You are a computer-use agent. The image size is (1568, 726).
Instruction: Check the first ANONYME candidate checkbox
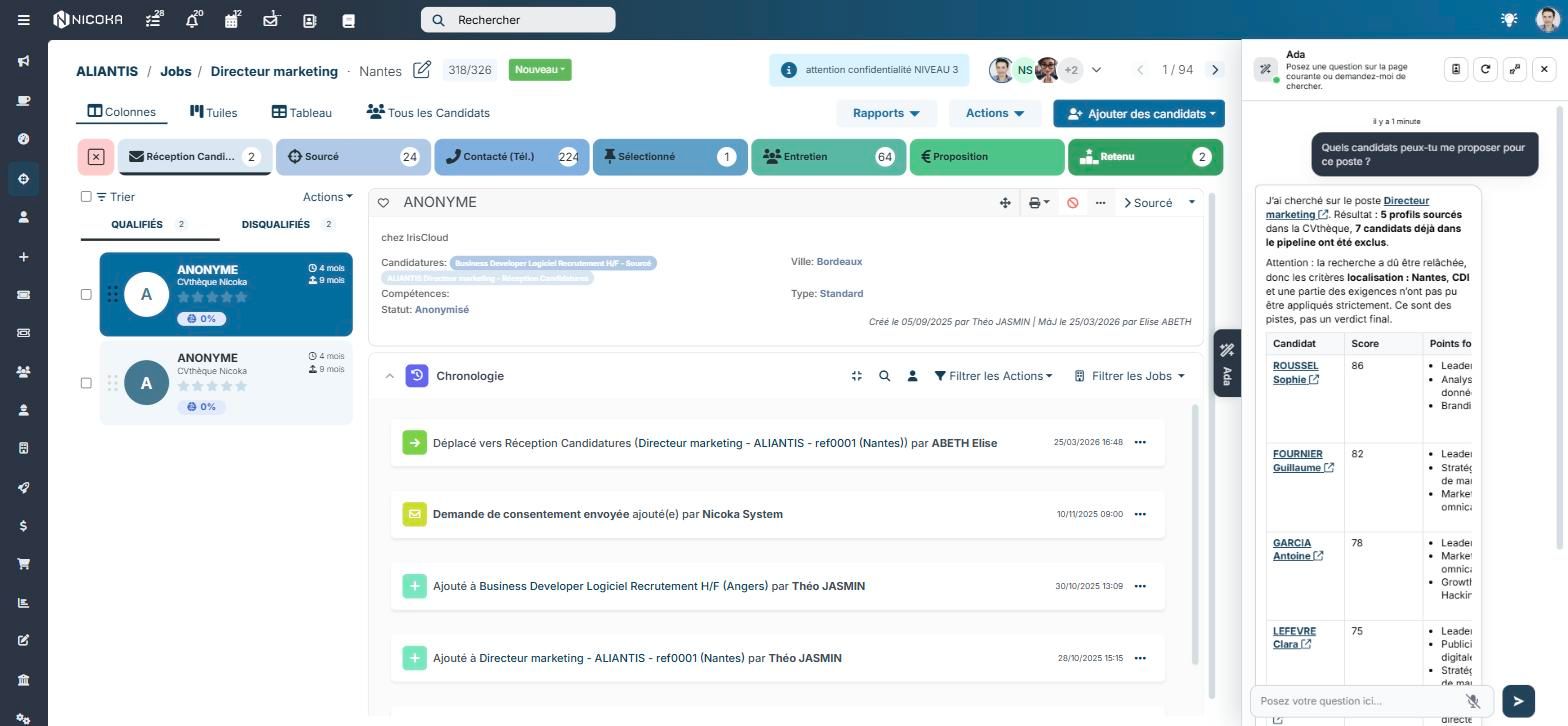tap(86, 294)
